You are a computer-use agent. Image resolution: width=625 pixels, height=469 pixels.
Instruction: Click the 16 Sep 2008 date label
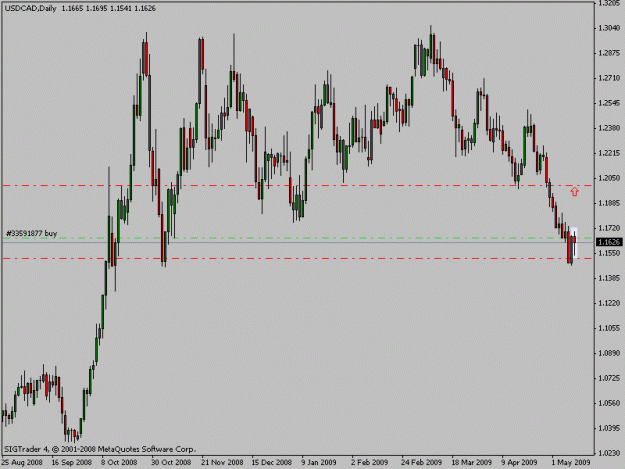tap(72, 463)
